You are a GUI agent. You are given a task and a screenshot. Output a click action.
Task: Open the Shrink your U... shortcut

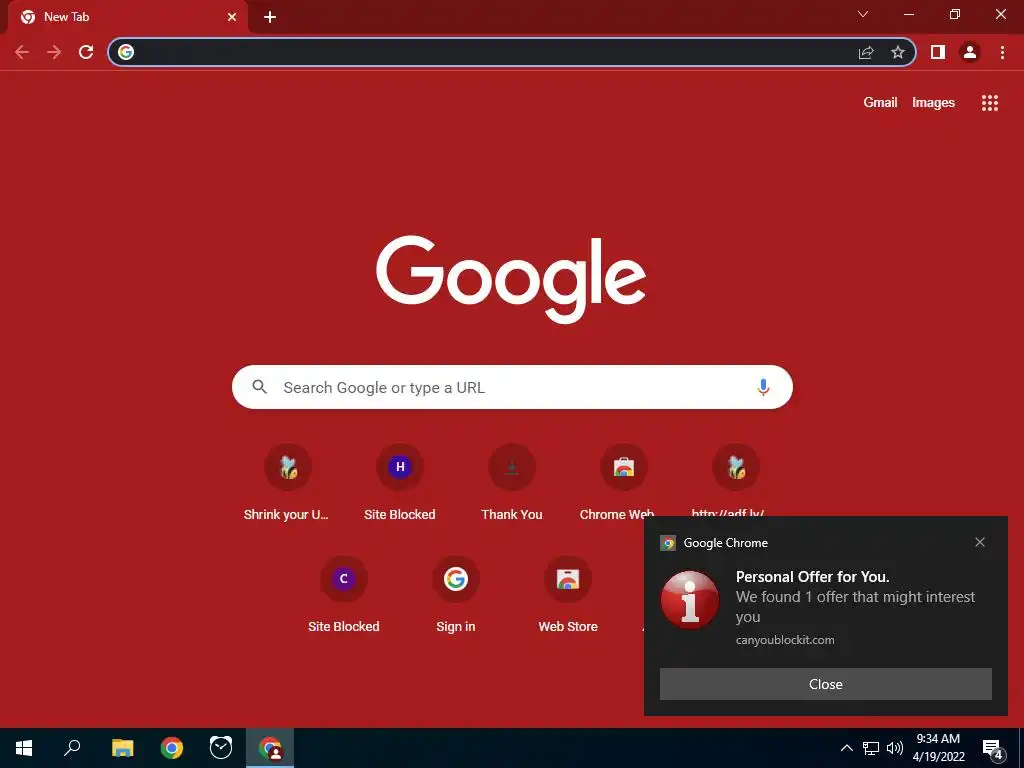287,483
